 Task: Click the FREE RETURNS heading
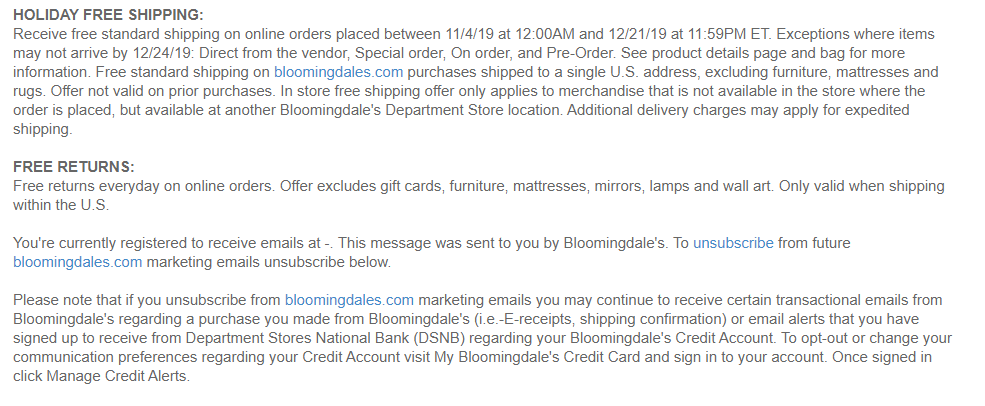tap(73, 167)
